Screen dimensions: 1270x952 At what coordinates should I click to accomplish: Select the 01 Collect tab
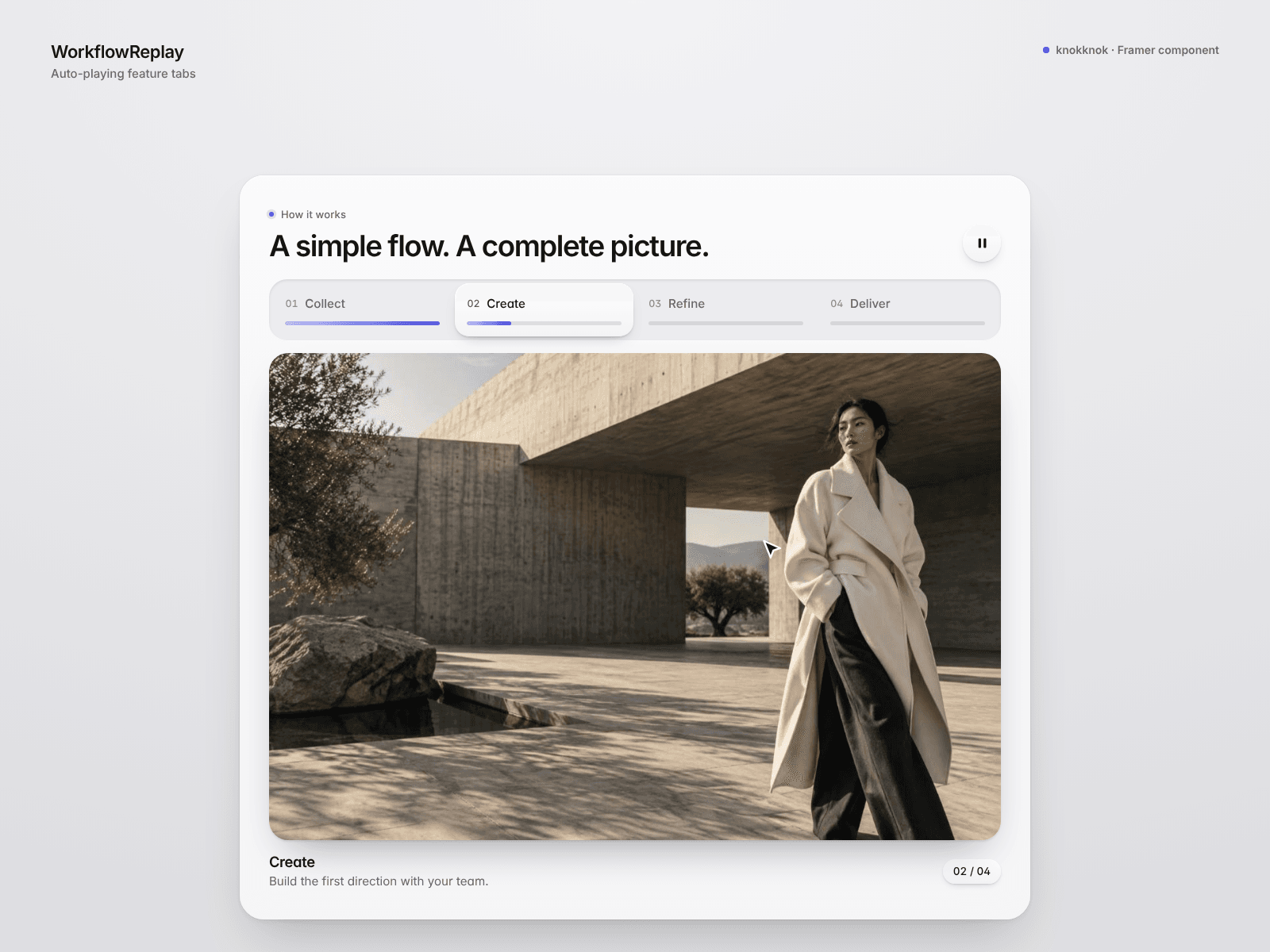[x=362, y=309]
